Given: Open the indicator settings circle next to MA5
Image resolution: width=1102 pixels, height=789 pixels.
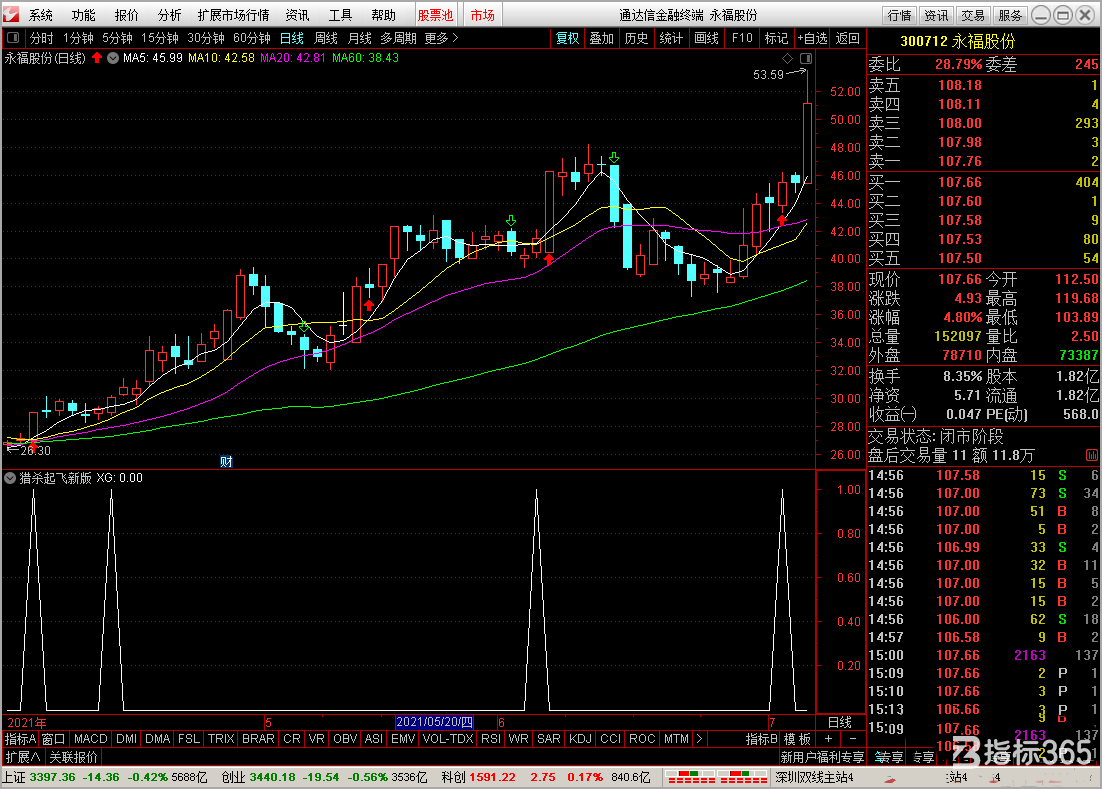Looking at the screenshot, I should tap(113, 58).
